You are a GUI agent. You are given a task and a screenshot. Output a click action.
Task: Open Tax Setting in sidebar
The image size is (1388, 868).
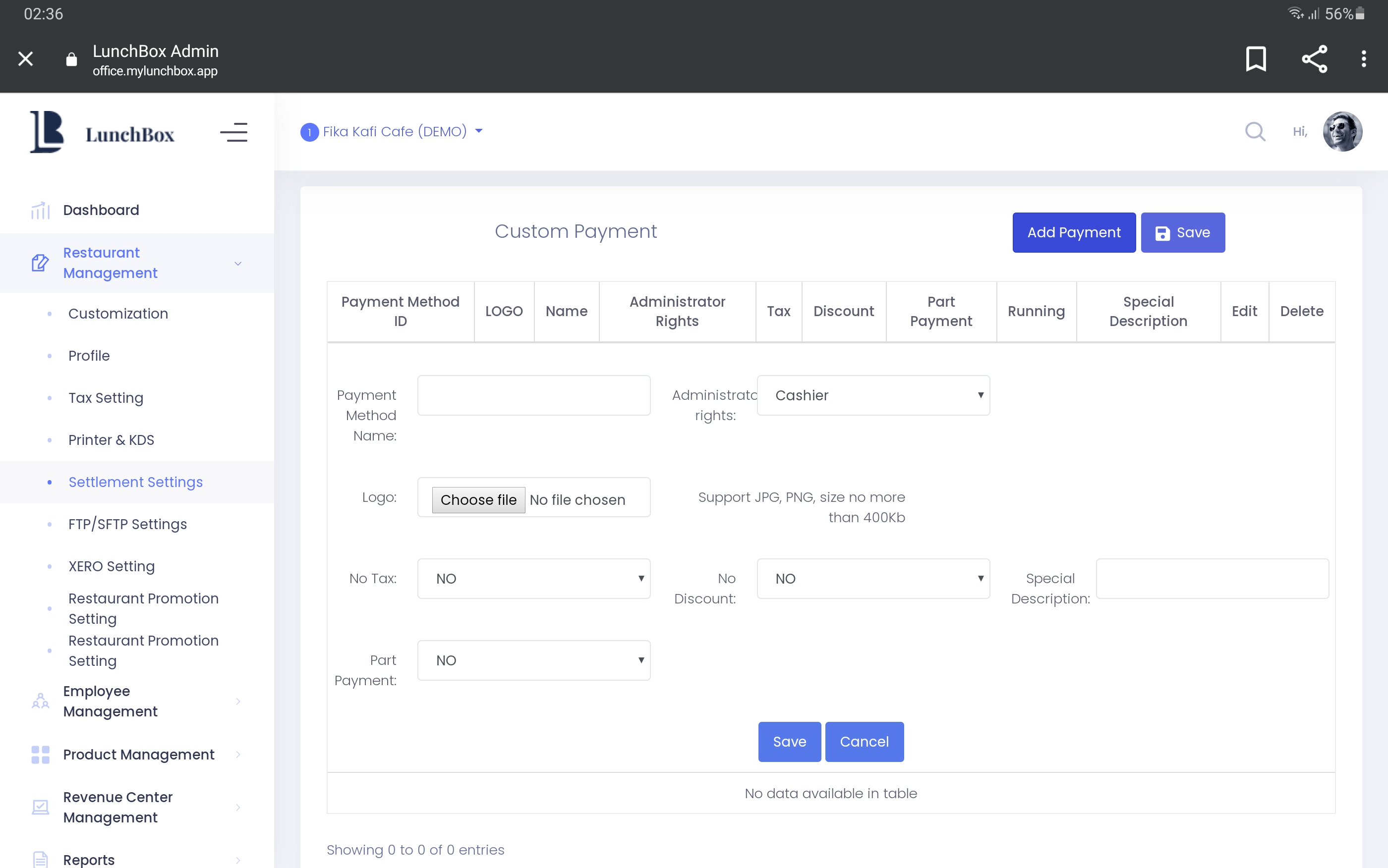(x=106, y=398)
